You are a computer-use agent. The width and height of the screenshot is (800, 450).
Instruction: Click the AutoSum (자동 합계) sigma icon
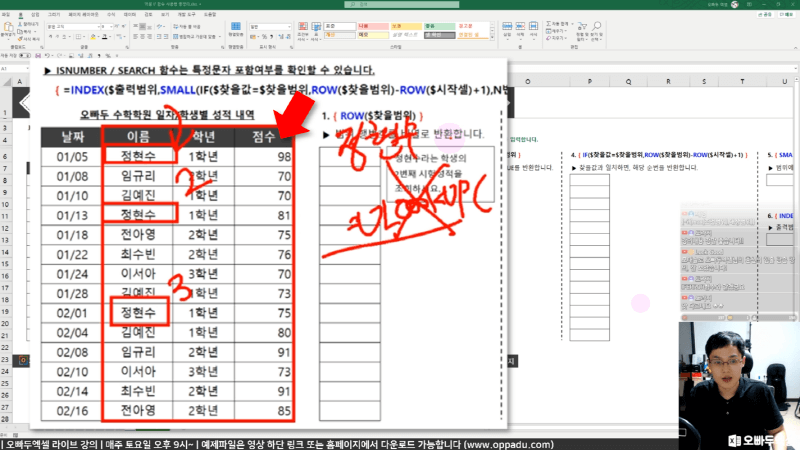coord(550,24)
